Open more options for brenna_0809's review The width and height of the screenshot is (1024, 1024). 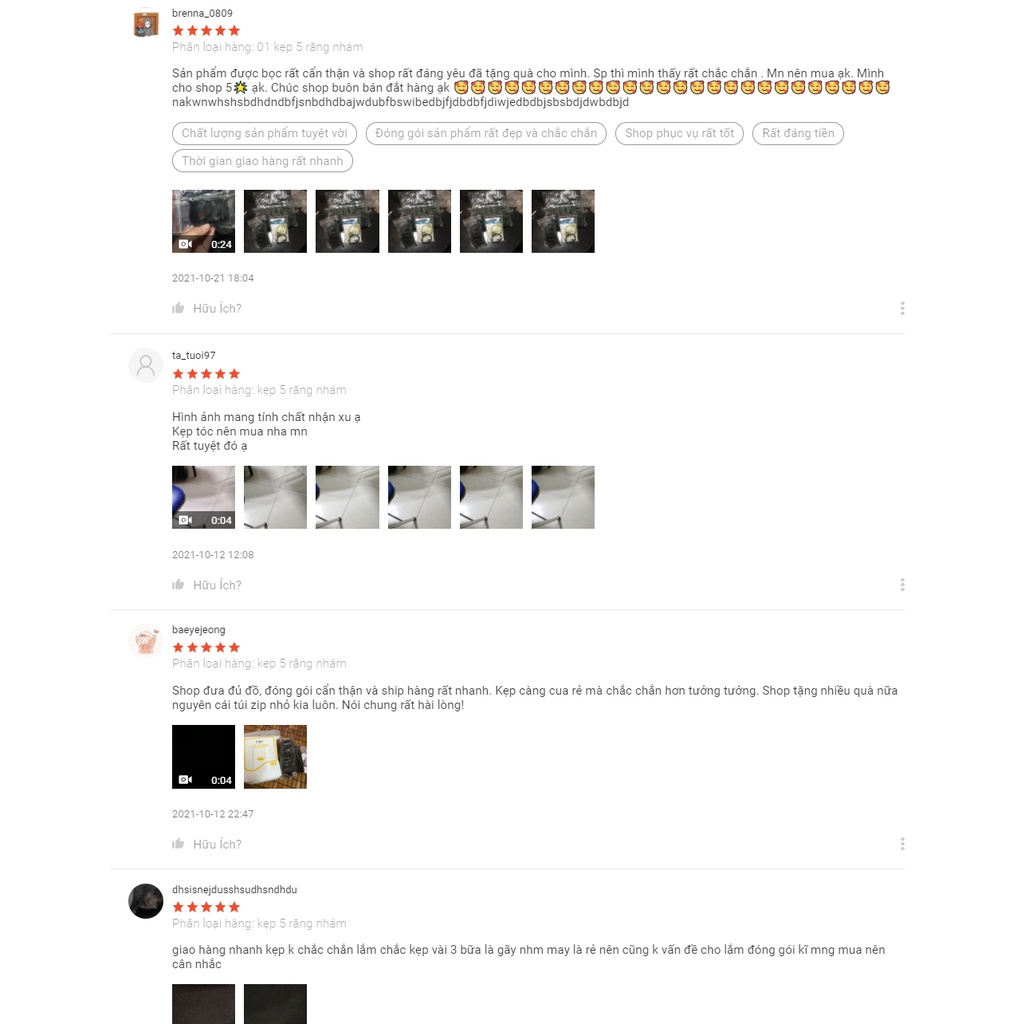pos(902,308)
